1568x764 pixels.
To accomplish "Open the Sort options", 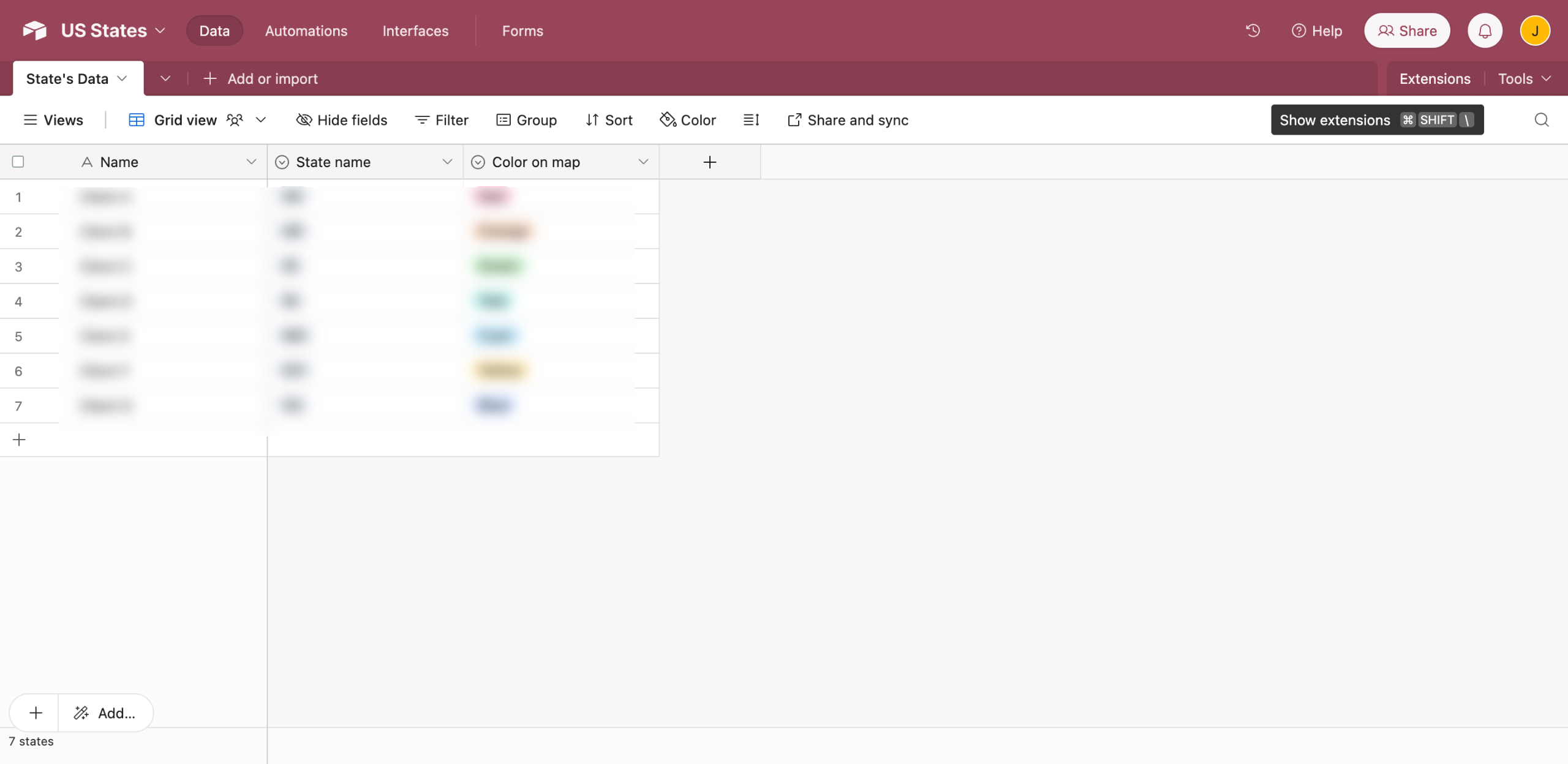I will (x=609, y=120).
